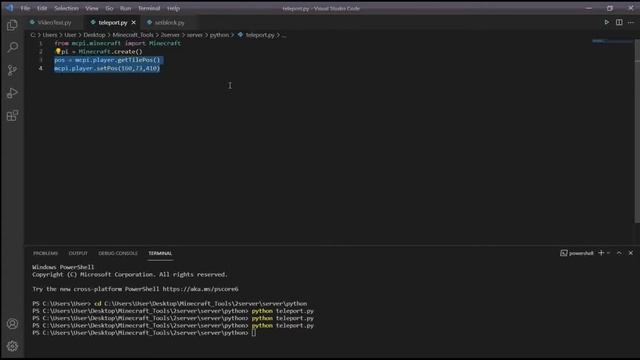Select the TERMINAL panel tab
Screen dimensions: 640x360
(x=160, y=253)
